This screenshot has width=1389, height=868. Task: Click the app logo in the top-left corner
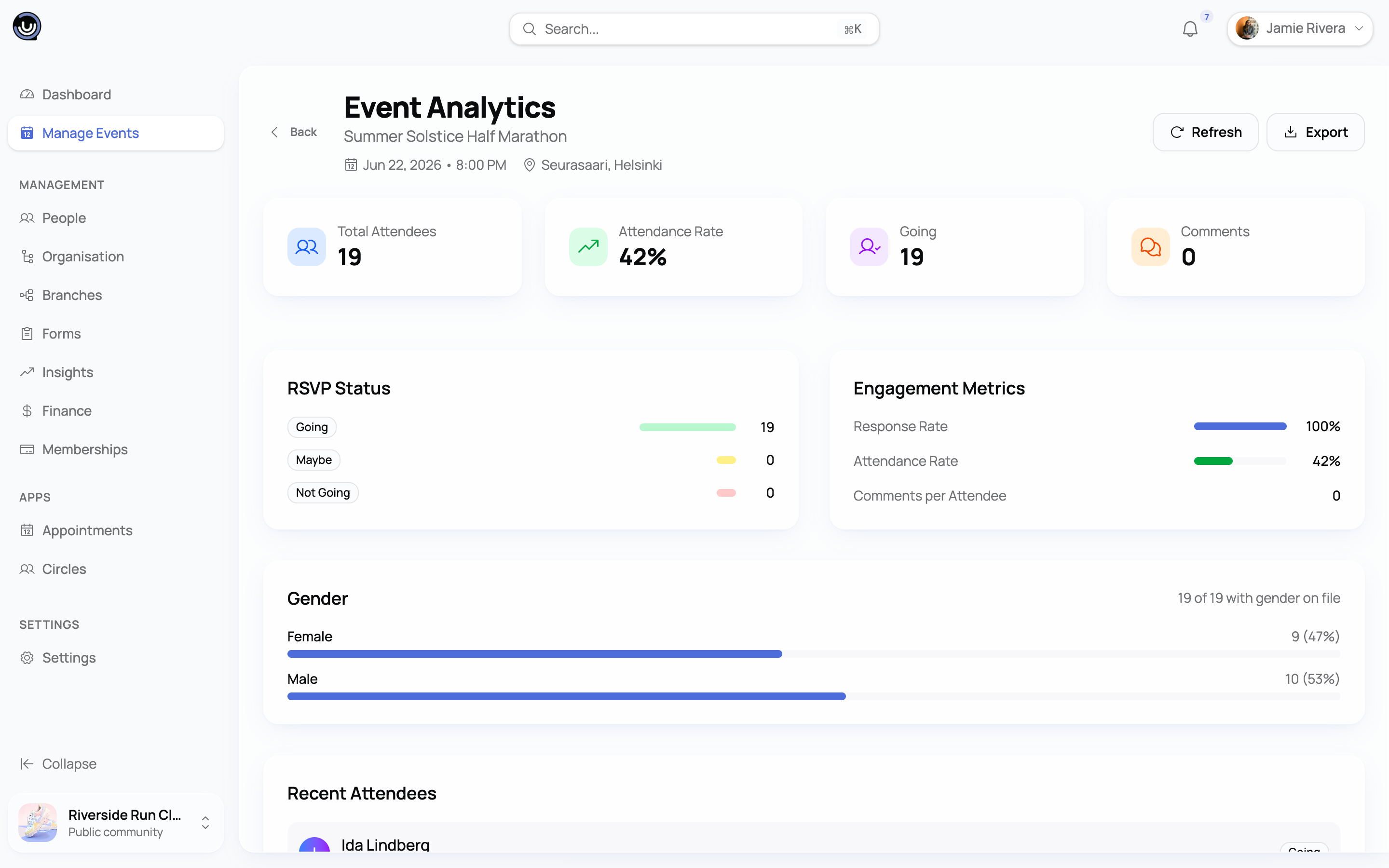27,27
